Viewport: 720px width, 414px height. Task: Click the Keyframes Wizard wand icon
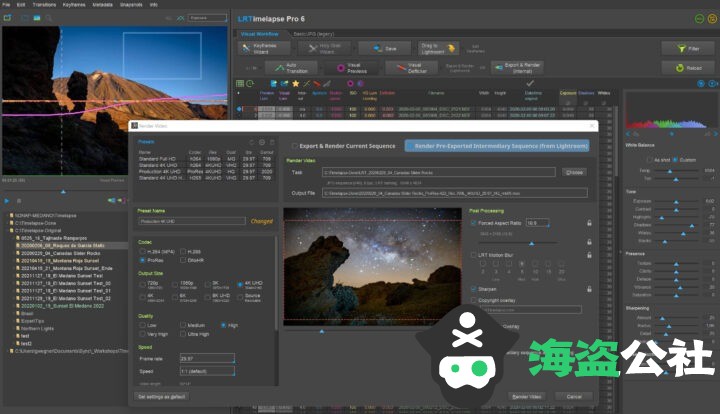(246, 48)
